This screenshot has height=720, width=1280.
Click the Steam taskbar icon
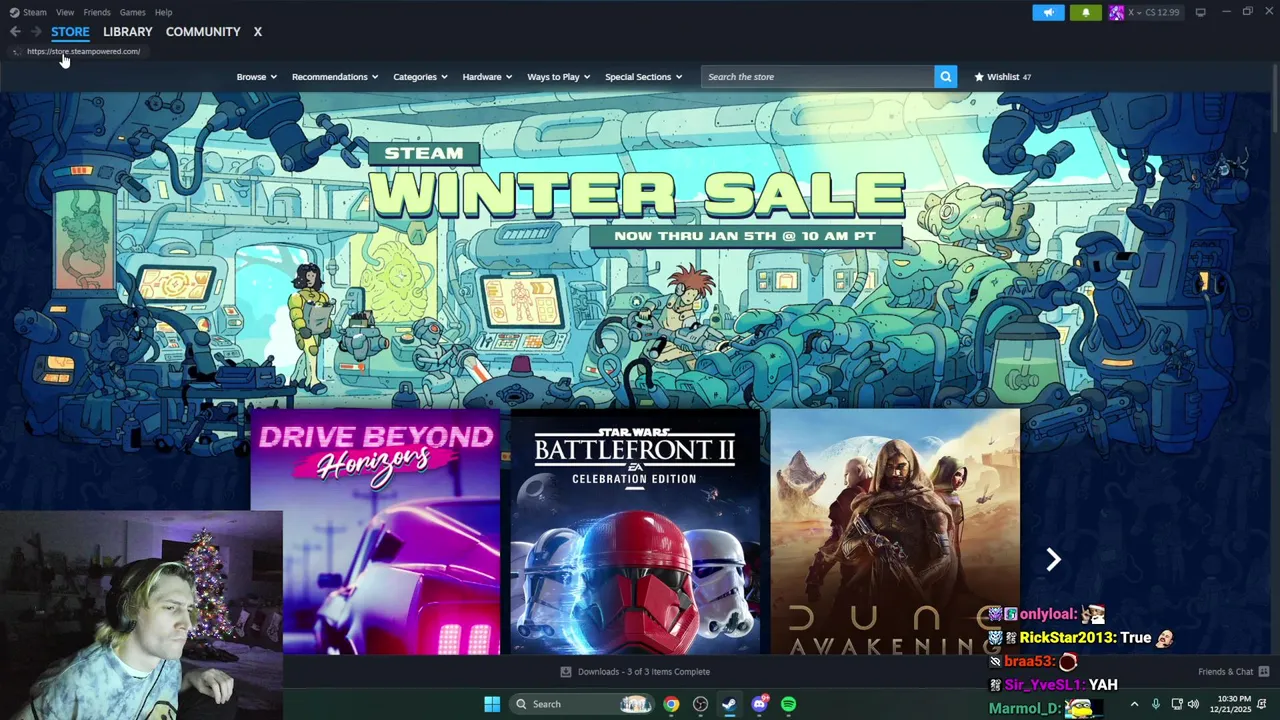pos(729,704)
